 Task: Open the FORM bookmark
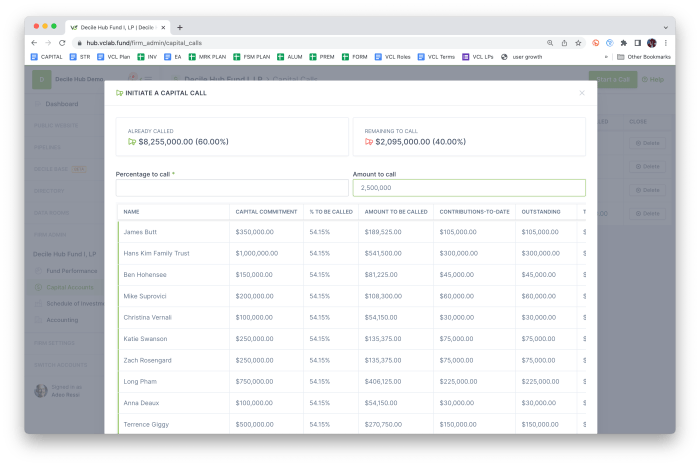[354, 57]
